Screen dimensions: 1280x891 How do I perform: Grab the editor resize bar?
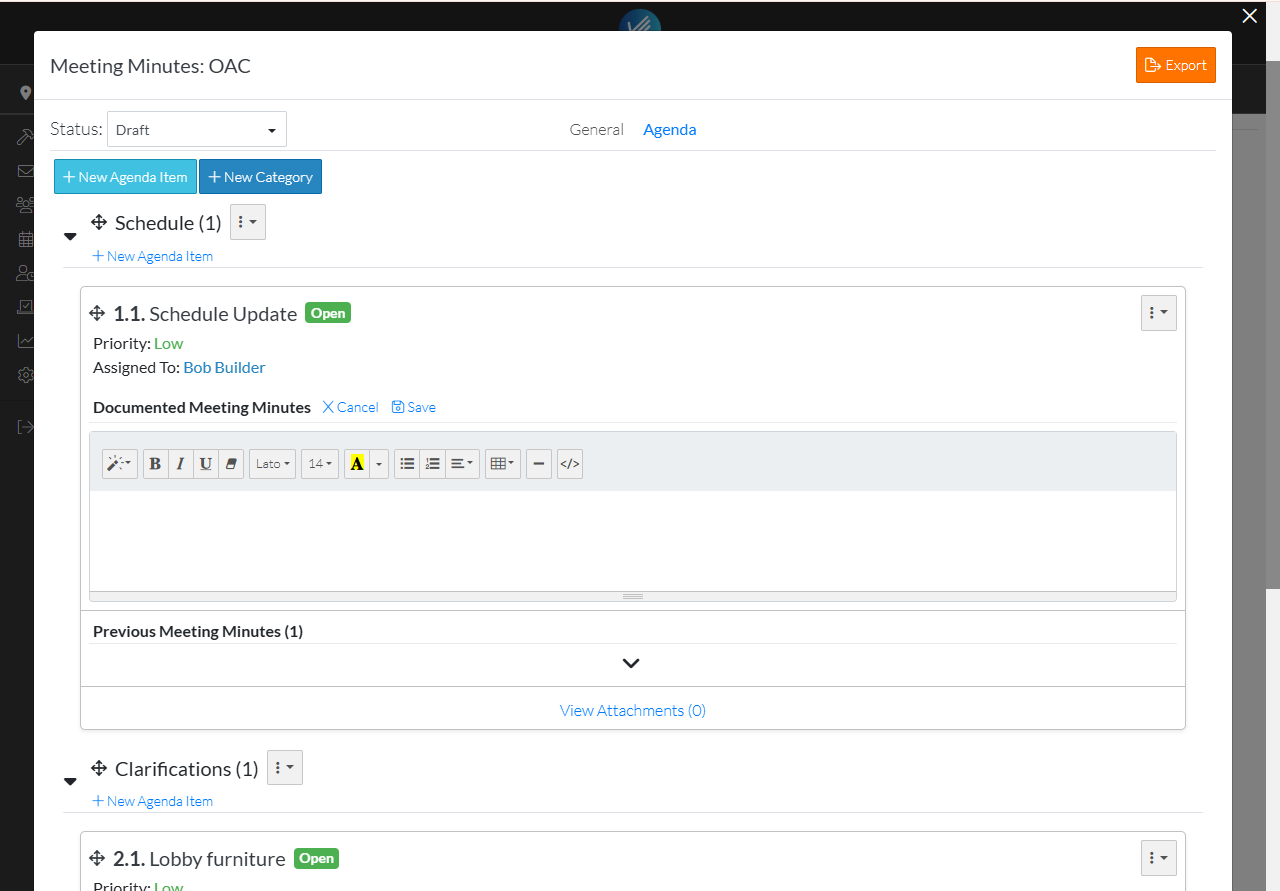click(633, 596)
